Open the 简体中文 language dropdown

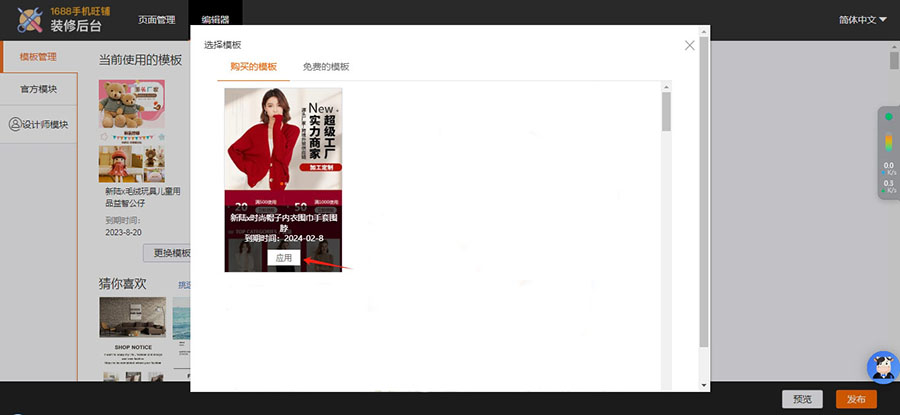click(863, 20)
